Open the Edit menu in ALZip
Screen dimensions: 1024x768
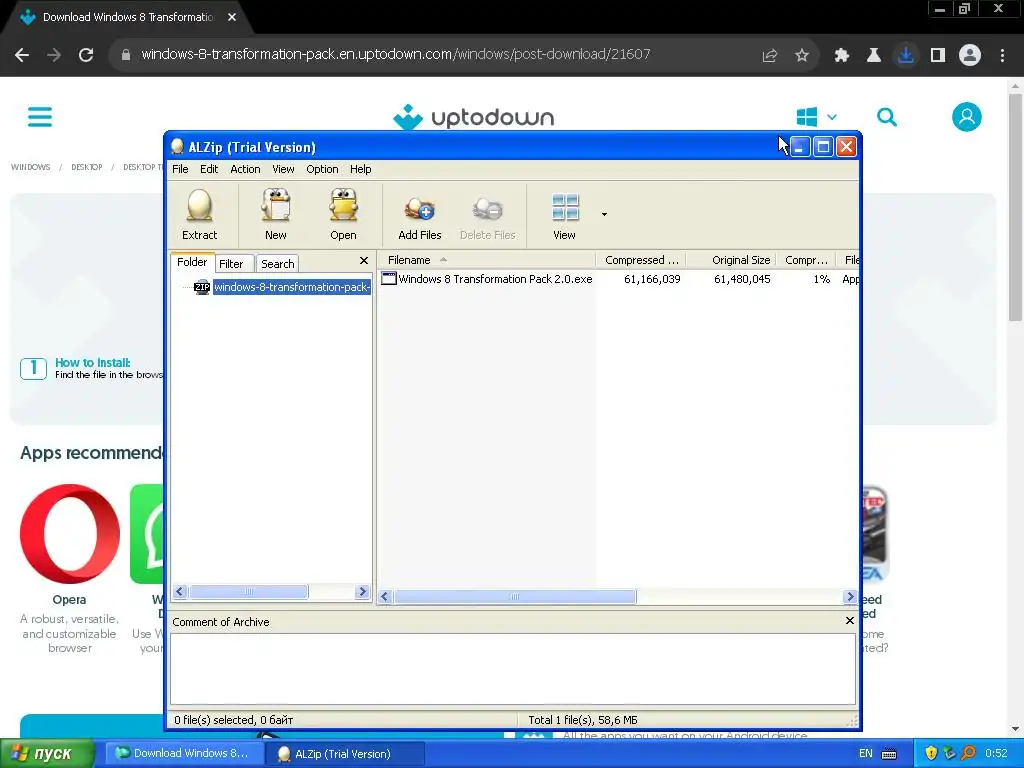pos(209,169)
